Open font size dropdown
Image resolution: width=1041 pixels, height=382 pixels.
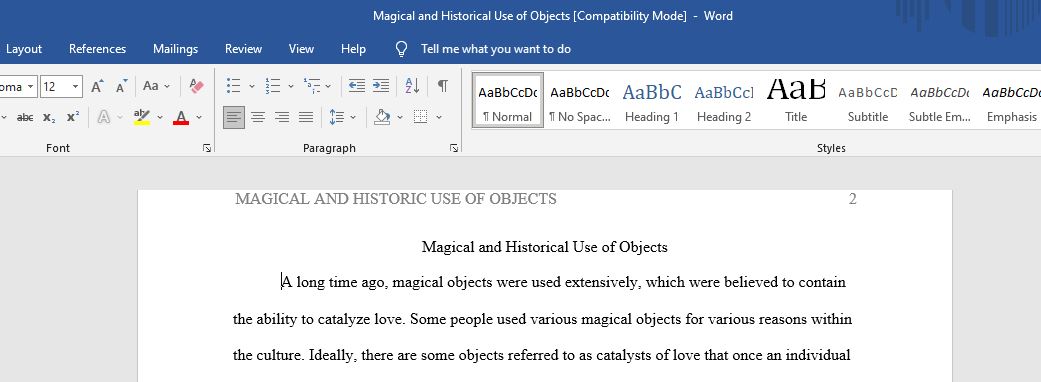(x=76, y=86)
